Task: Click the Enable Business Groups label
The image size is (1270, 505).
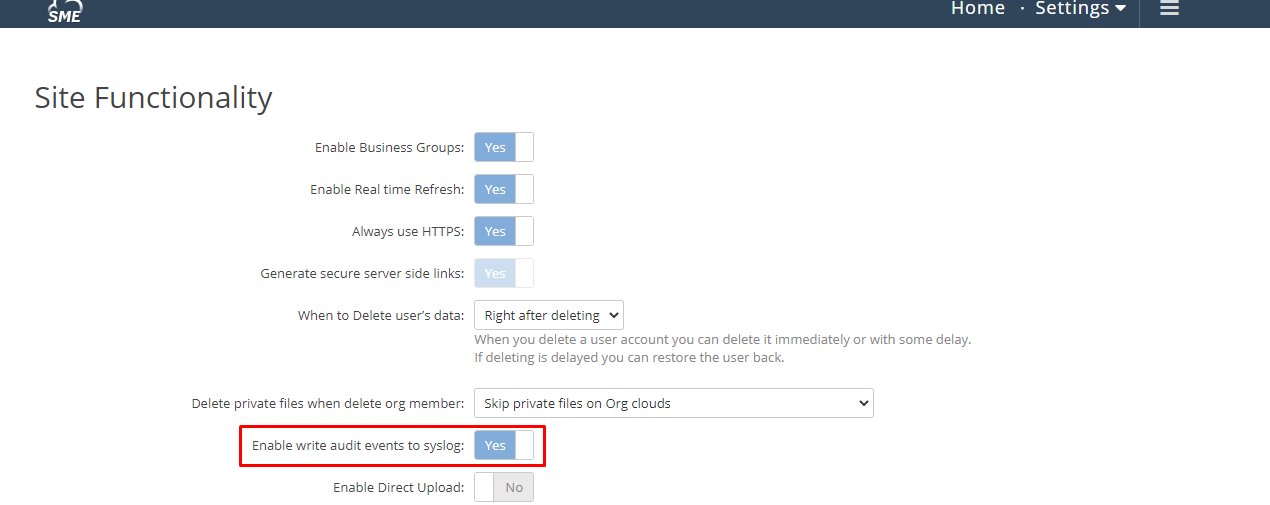Action: 389,147
